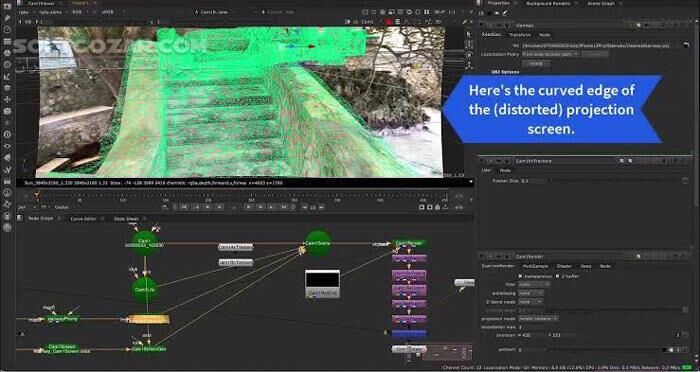700x372 pixels.
Task: Toggle the transparency checkbox
Action: (x=520, y=276)
